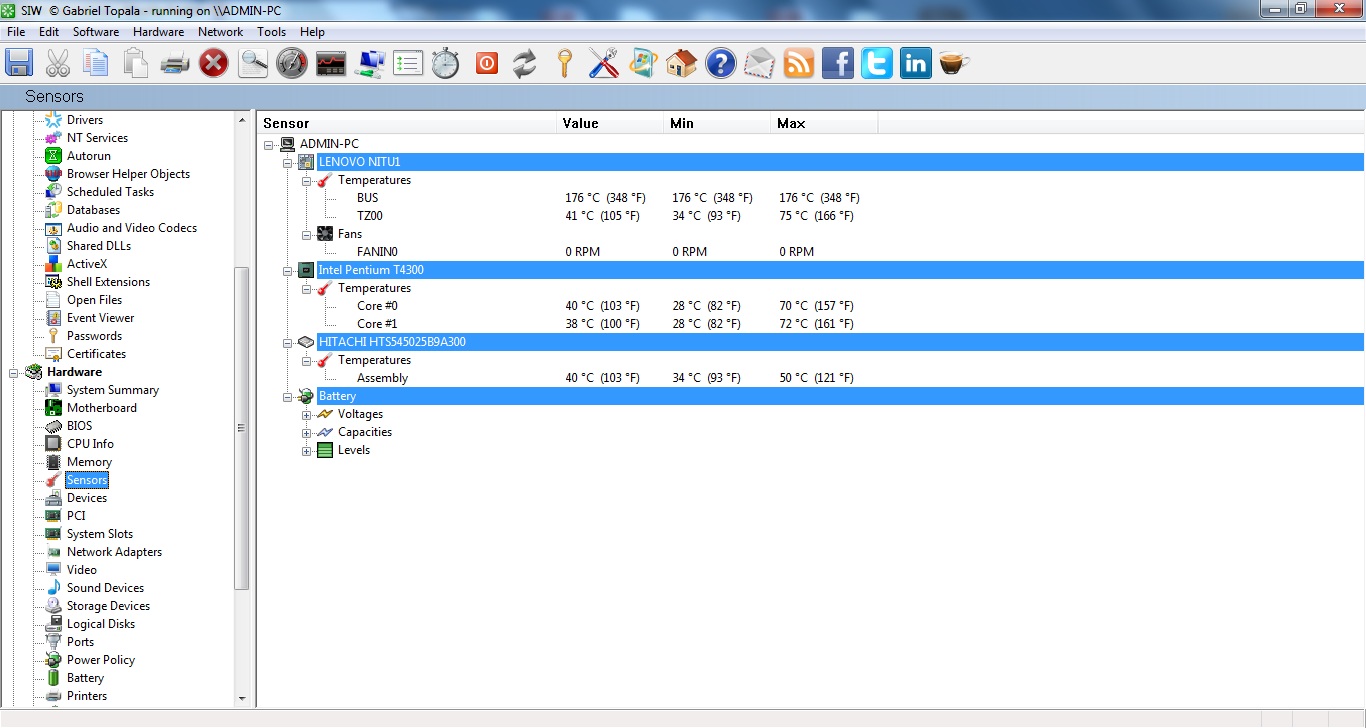The width and height of the screenshot is (1366, 728).
Task: Click the red power shutdown icon
Action: click(486, 63)
